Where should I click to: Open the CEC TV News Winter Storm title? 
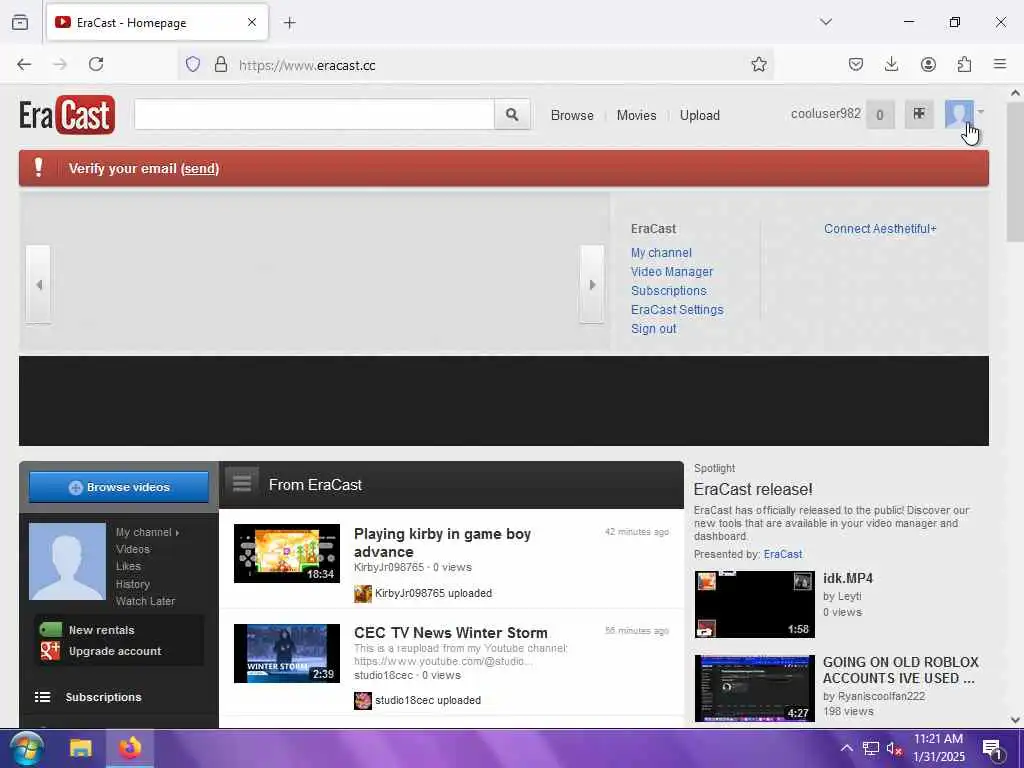(451, 633)
